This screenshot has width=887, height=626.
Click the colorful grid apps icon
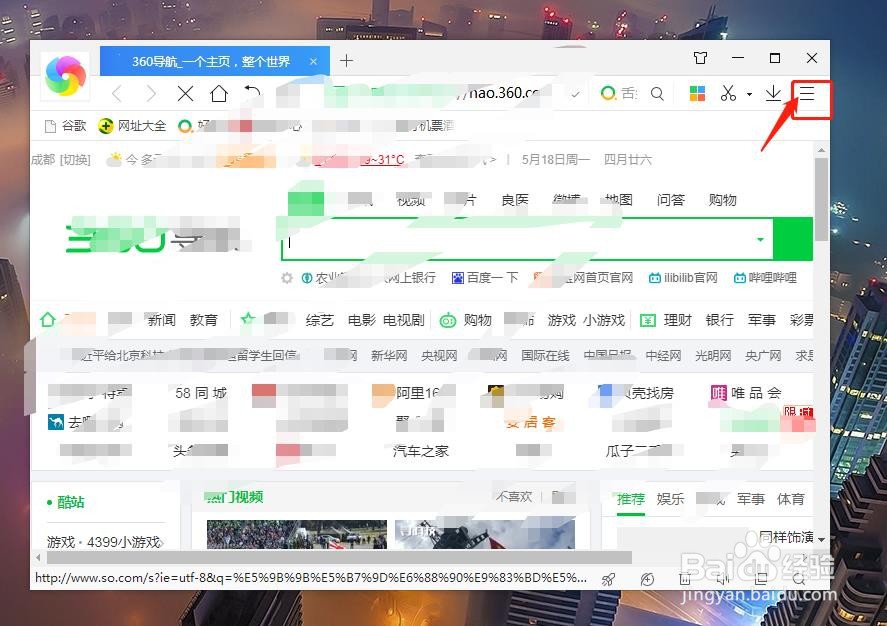[697, 94]
